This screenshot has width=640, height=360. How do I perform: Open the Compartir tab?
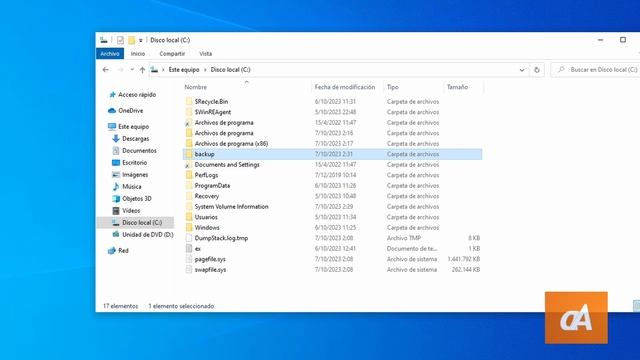pyautogui.click(x=172, y=53)
